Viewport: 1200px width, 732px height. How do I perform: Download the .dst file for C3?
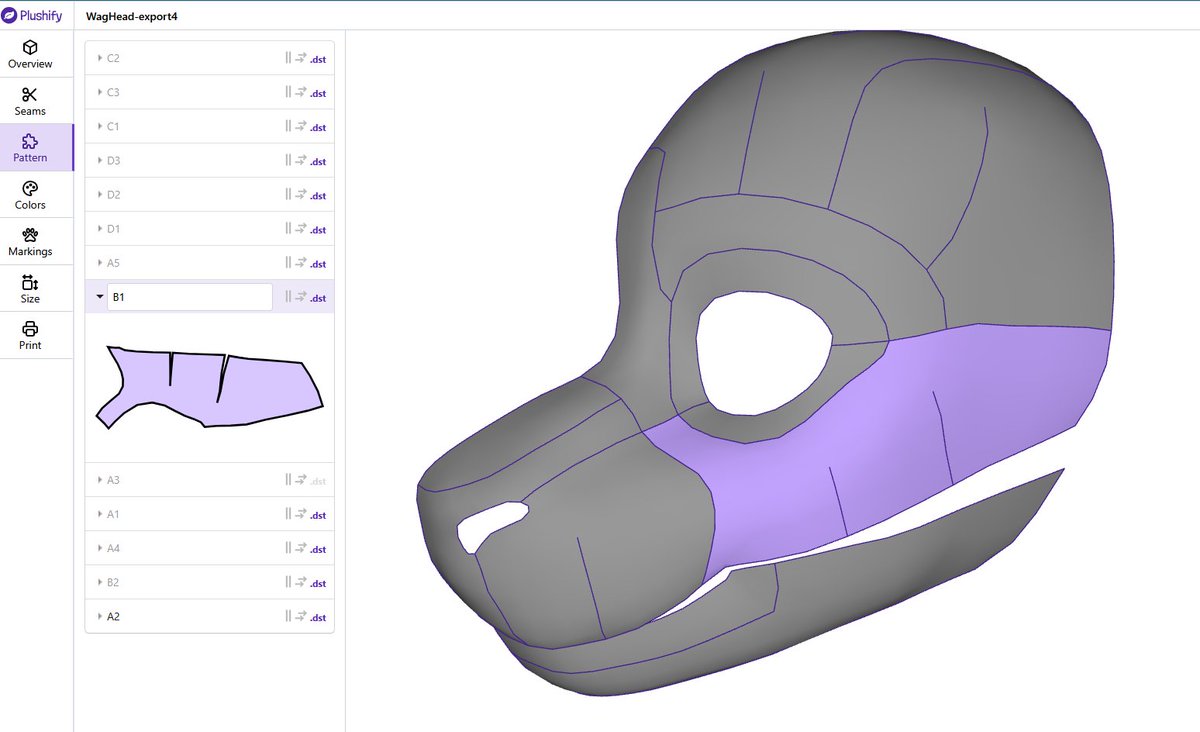pyautogui.click(x=318, y=93)
